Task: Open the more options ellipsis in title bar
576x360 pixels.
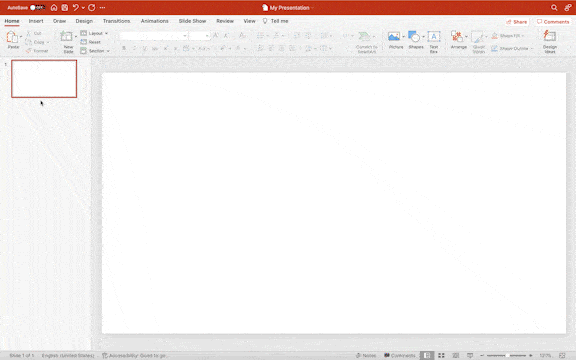Action: pos(102,7)
